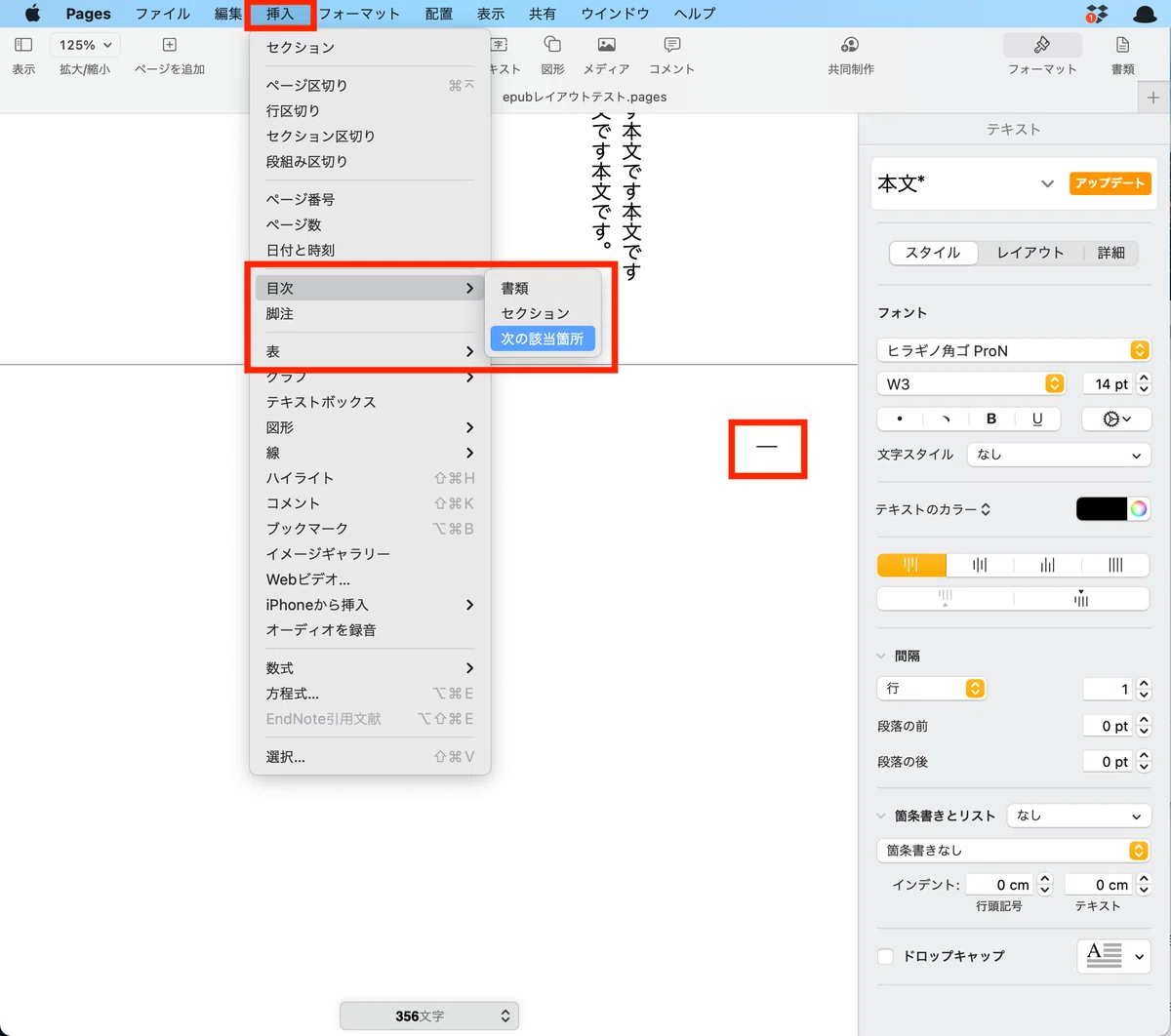
Task: Open advanced text options gear
Action: (1116, 418)
